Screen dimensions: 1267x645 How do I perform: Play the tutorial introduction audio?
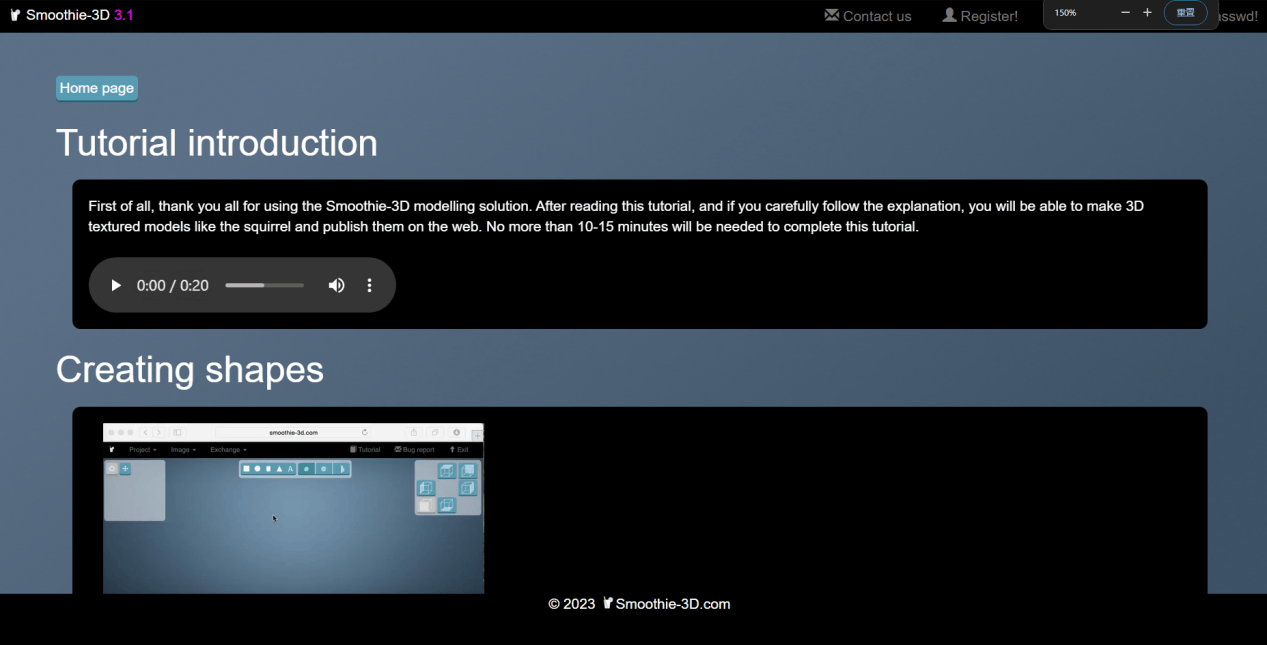click(116, 285)
